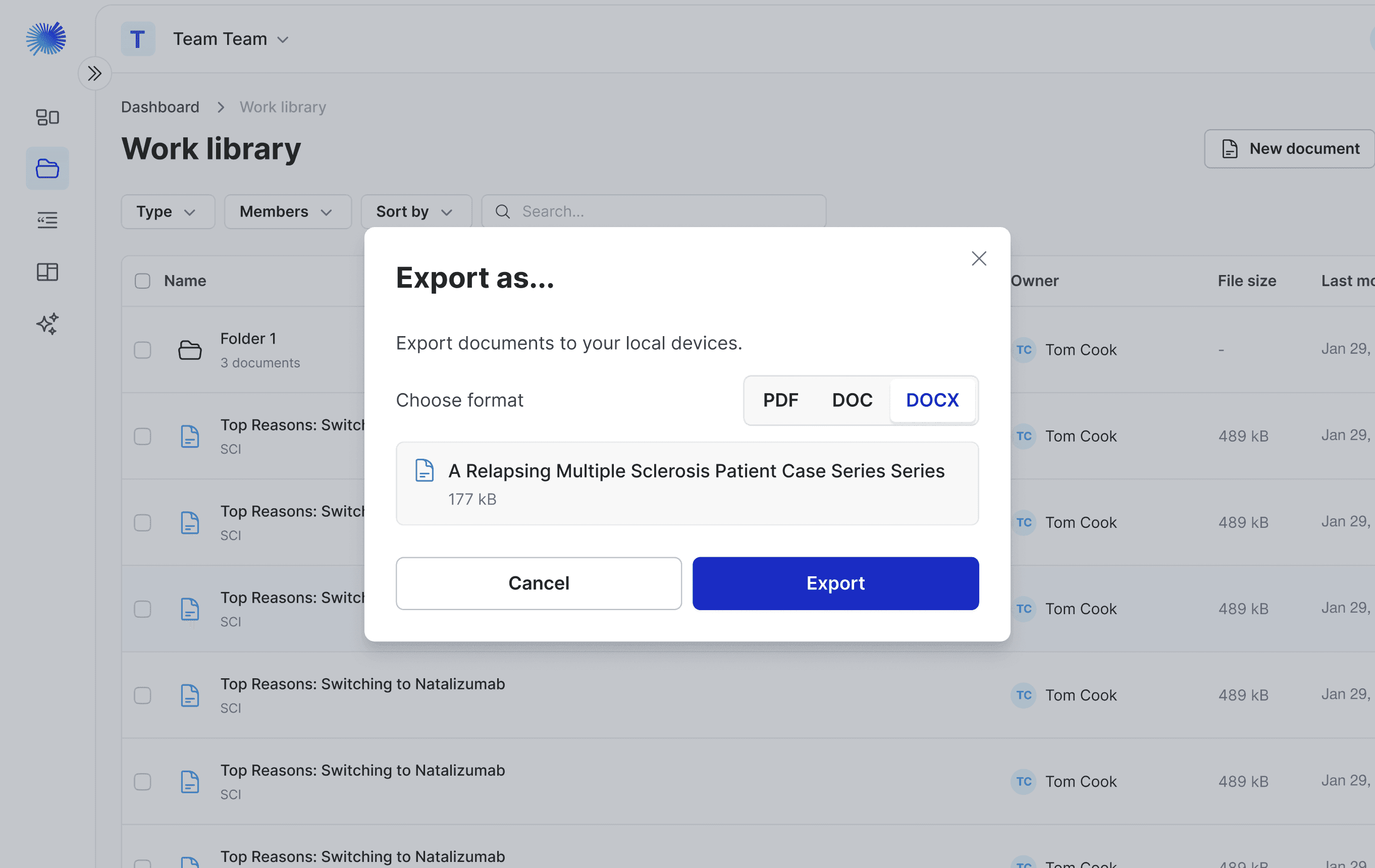This screenshot has height=868, width=1375.
Task: Open the dashboard grid sidebar icon
Action: (47, 117)
